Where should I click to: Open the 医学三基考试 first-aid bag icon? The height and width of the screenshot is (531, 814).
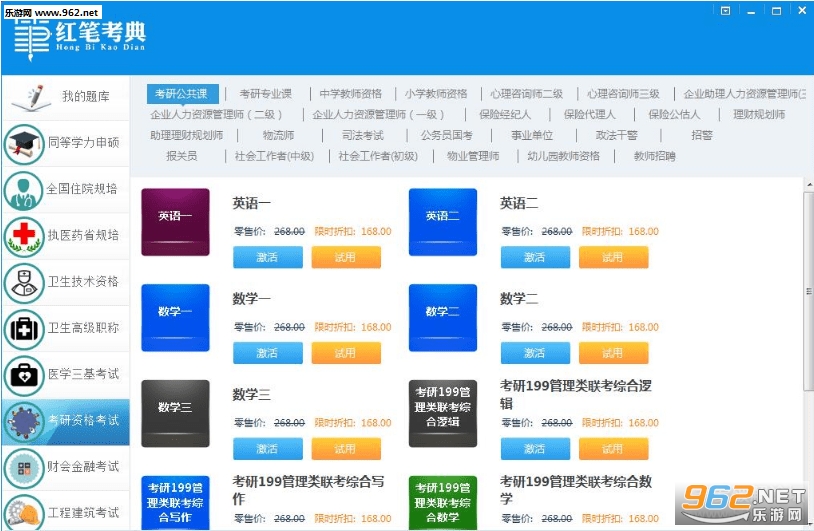tap(24, 375)
